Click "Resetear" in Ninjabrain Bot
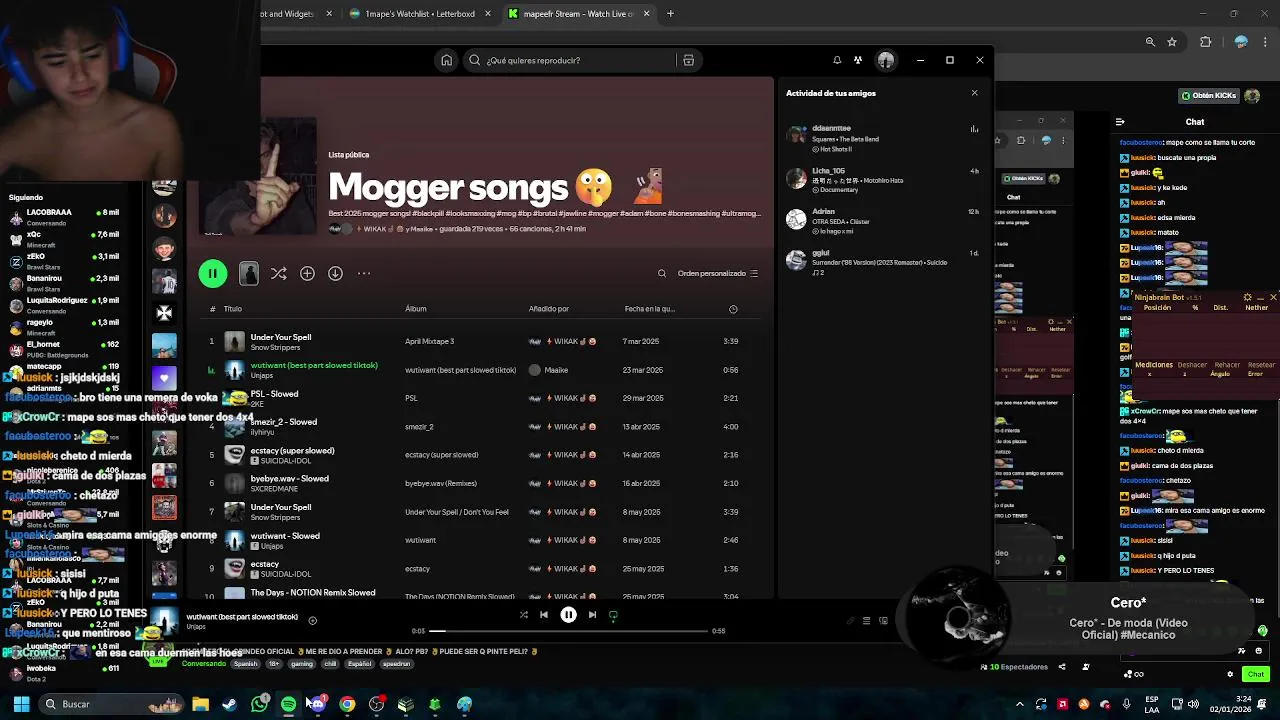The width and height of the screenshot is (1280, 720). [1261, 365]
